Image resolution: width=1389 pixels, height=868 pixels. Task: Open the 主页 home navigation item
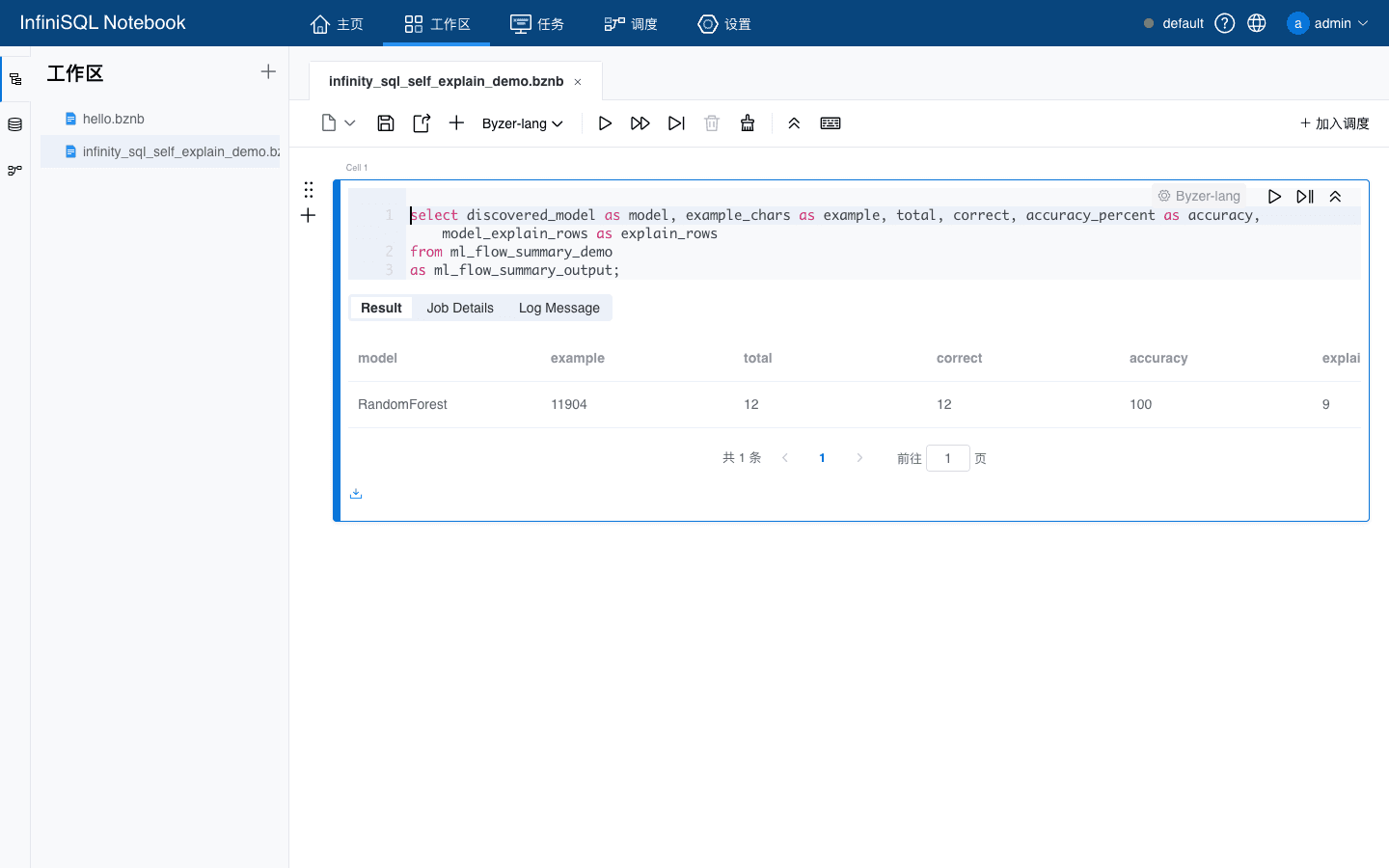click(x=337, y=24)
